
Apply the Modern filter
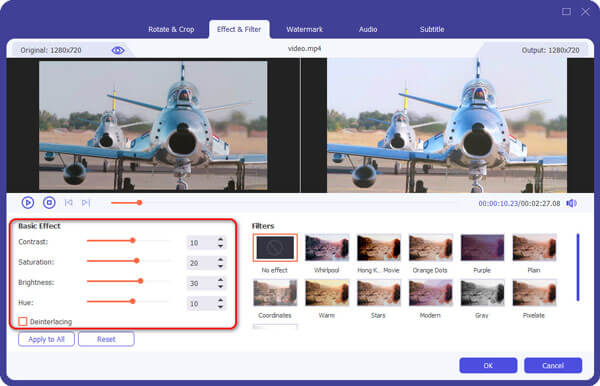click(430, 293)
